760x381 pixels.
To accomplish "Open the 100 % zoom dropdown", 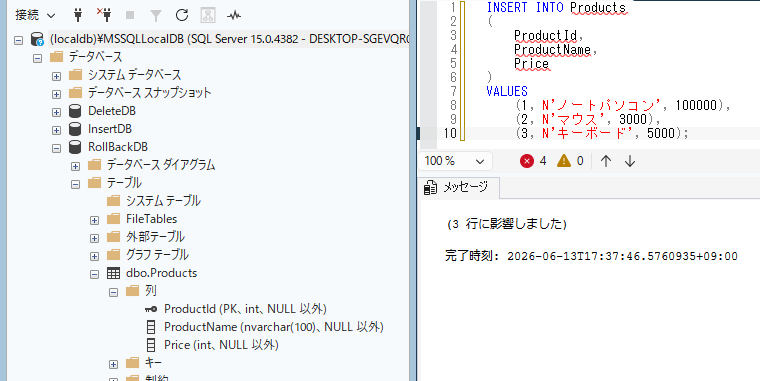I will click(455, 161).
